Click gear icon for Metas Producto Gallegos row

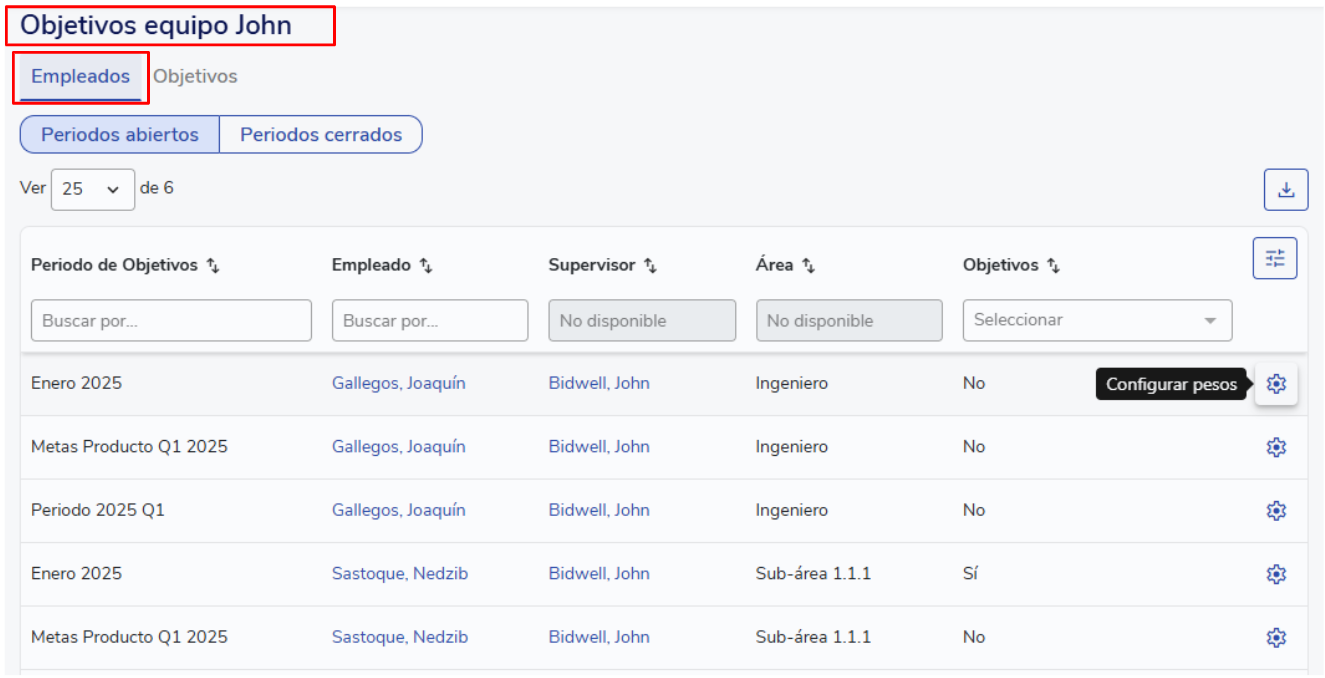[1275, 448]
